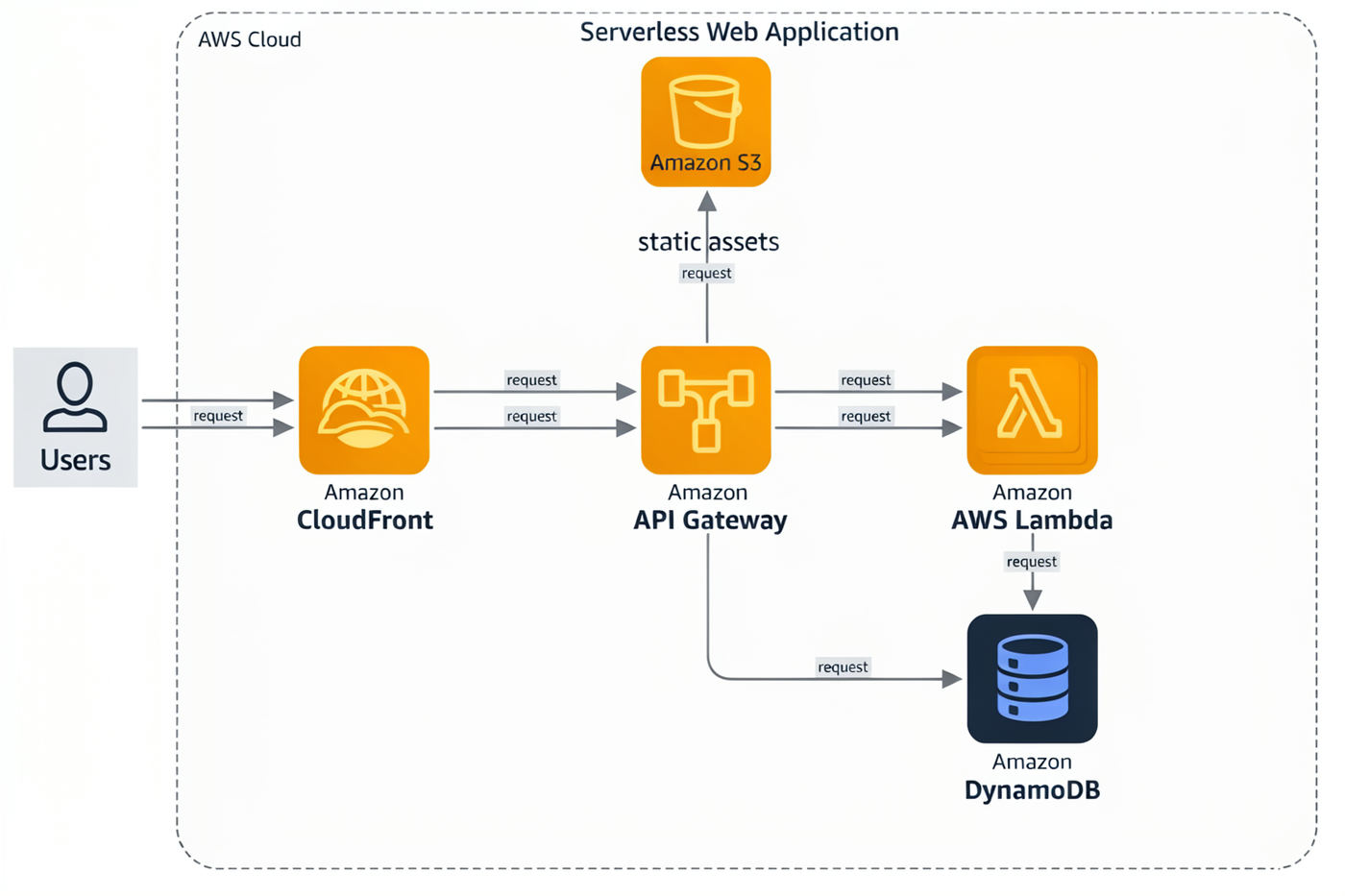Click the DynamoDB database icon
The height and width of the screenshot is (896, 1345).
pyautogui.click(x=1033, y=679)
